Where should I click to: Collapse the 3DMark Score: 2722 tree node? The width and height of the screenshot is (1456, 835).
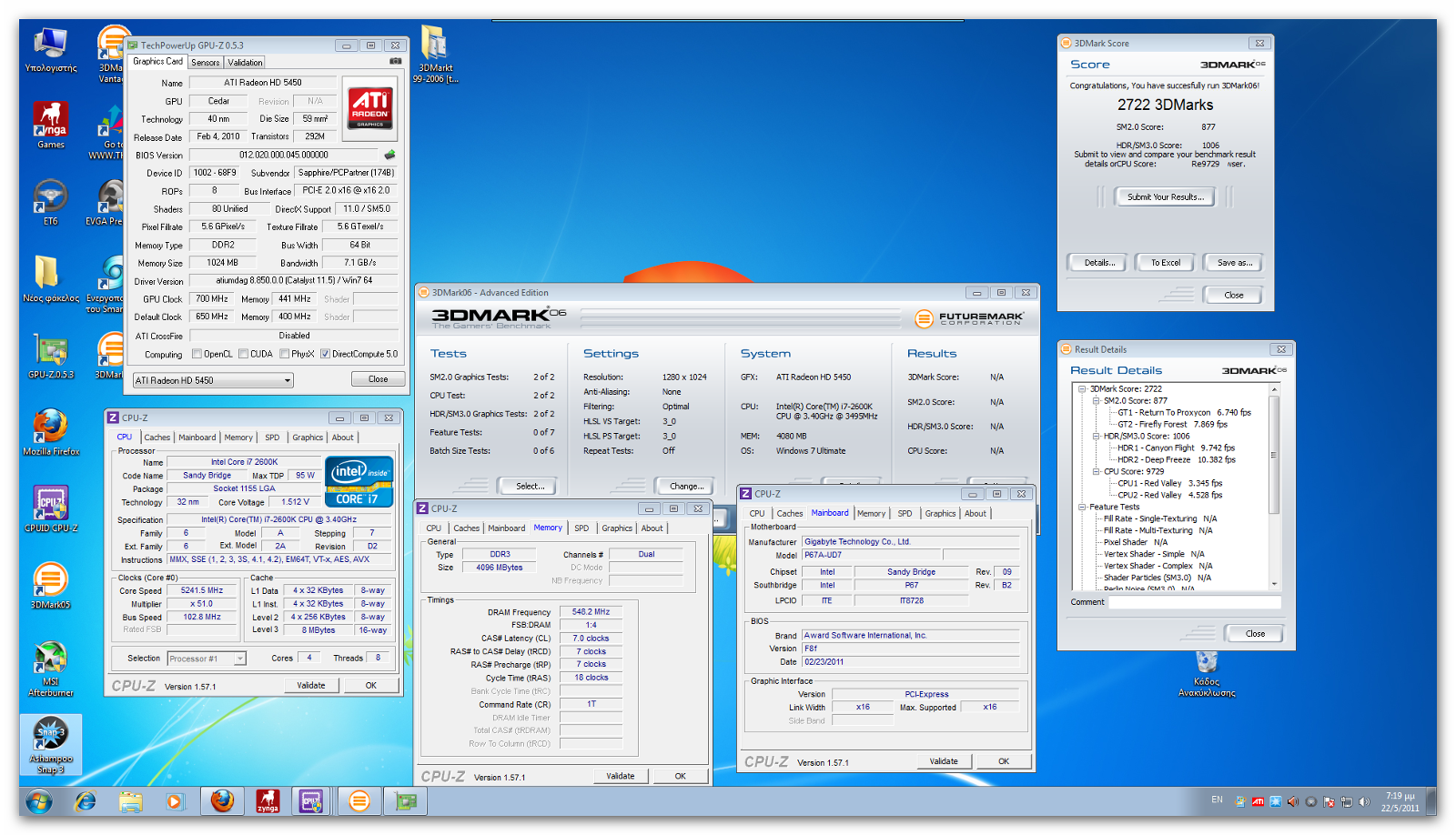point(1083,388)
